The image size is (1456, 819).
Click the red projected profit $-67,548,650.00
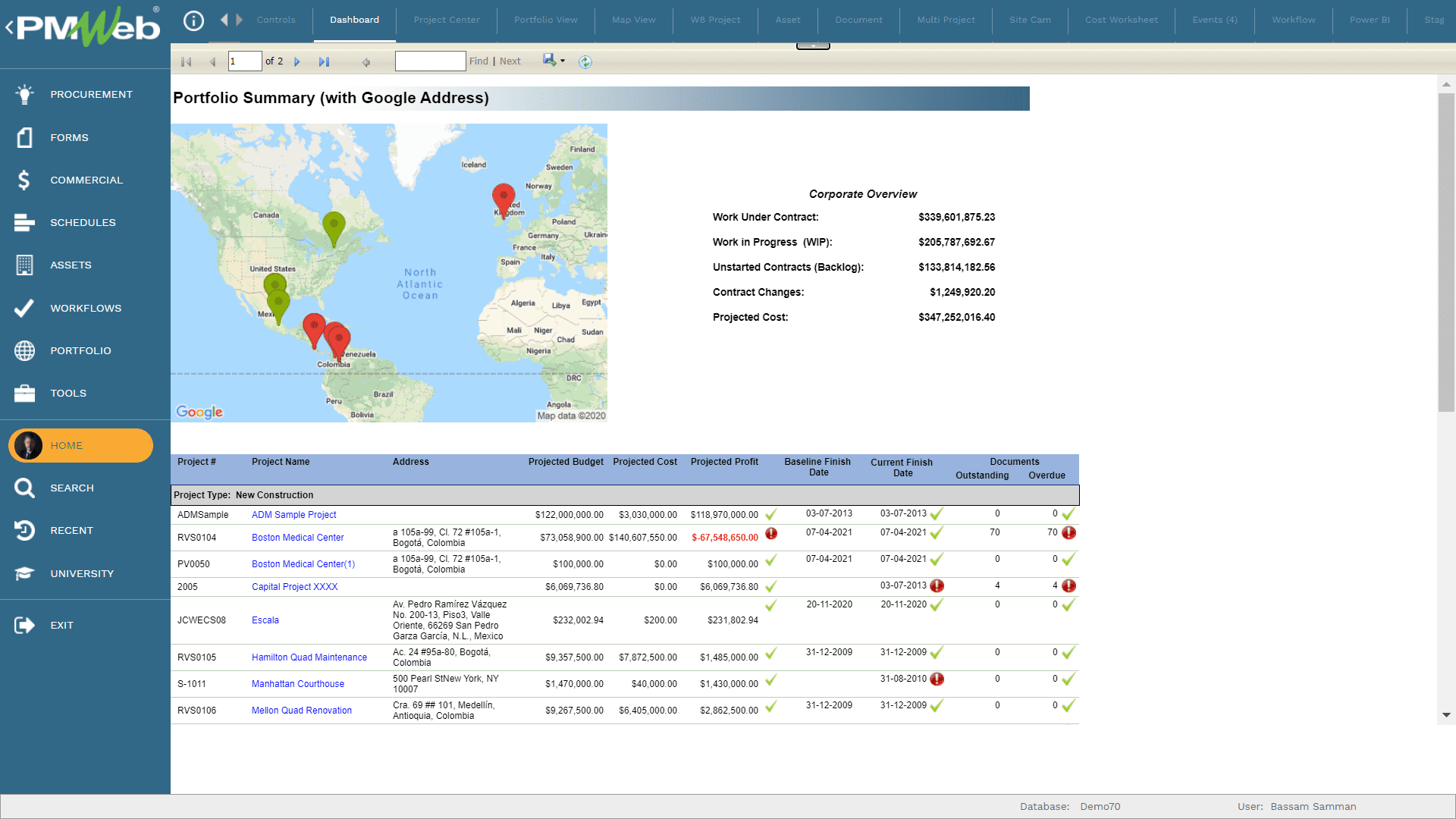point(724,538)
